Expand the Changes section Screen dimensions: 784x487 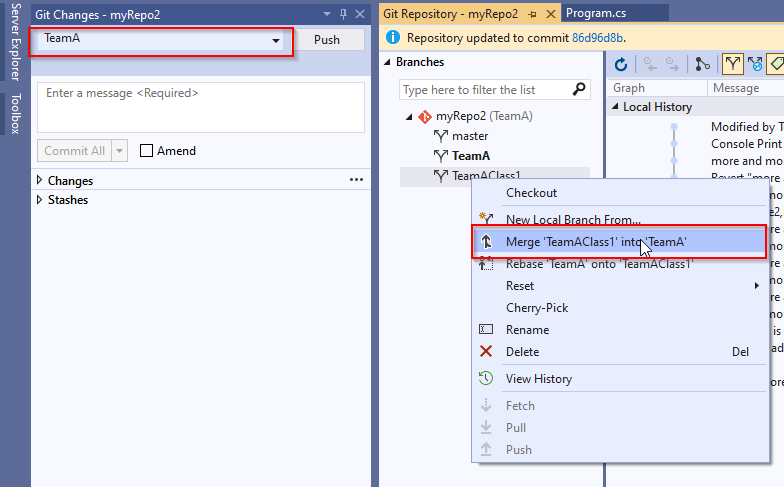[40, 180]
